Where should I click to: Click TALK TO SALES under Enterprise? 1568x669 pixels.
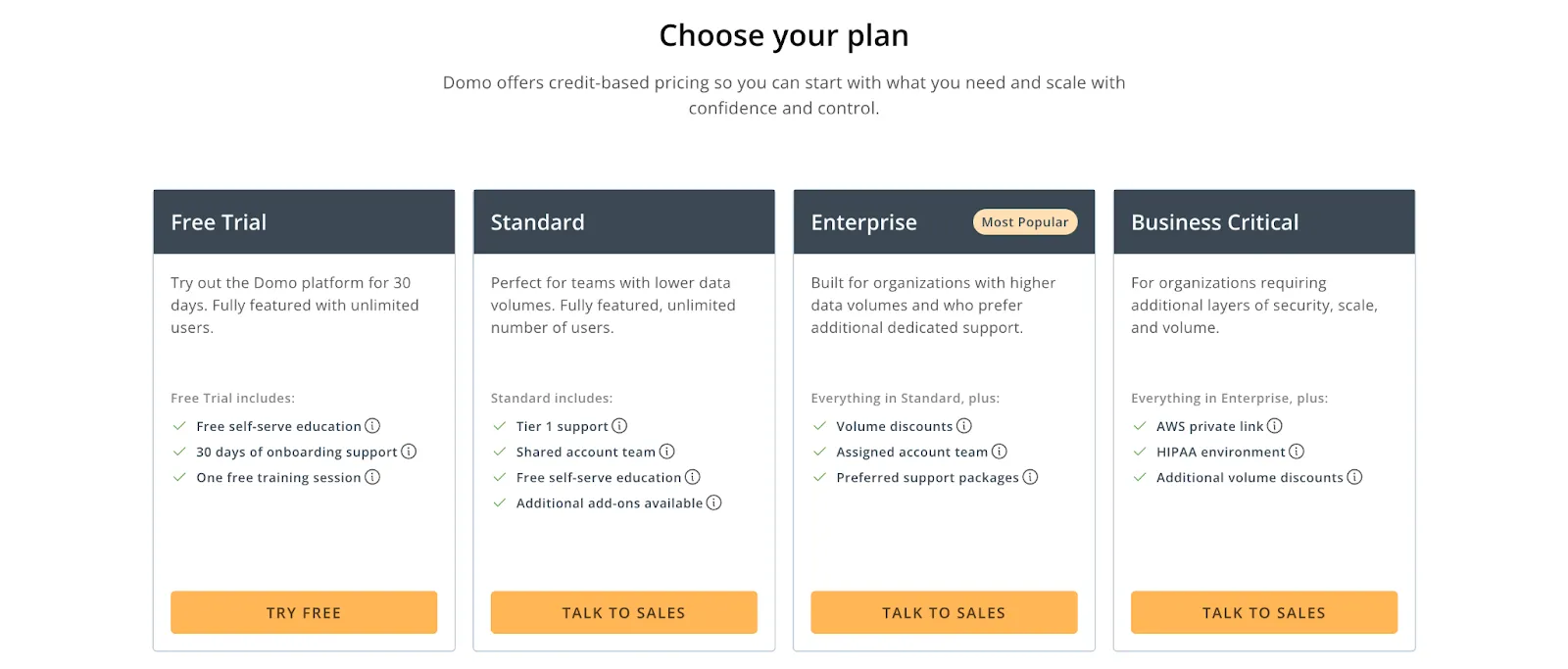pyautogui.click(x=944, y=612)
